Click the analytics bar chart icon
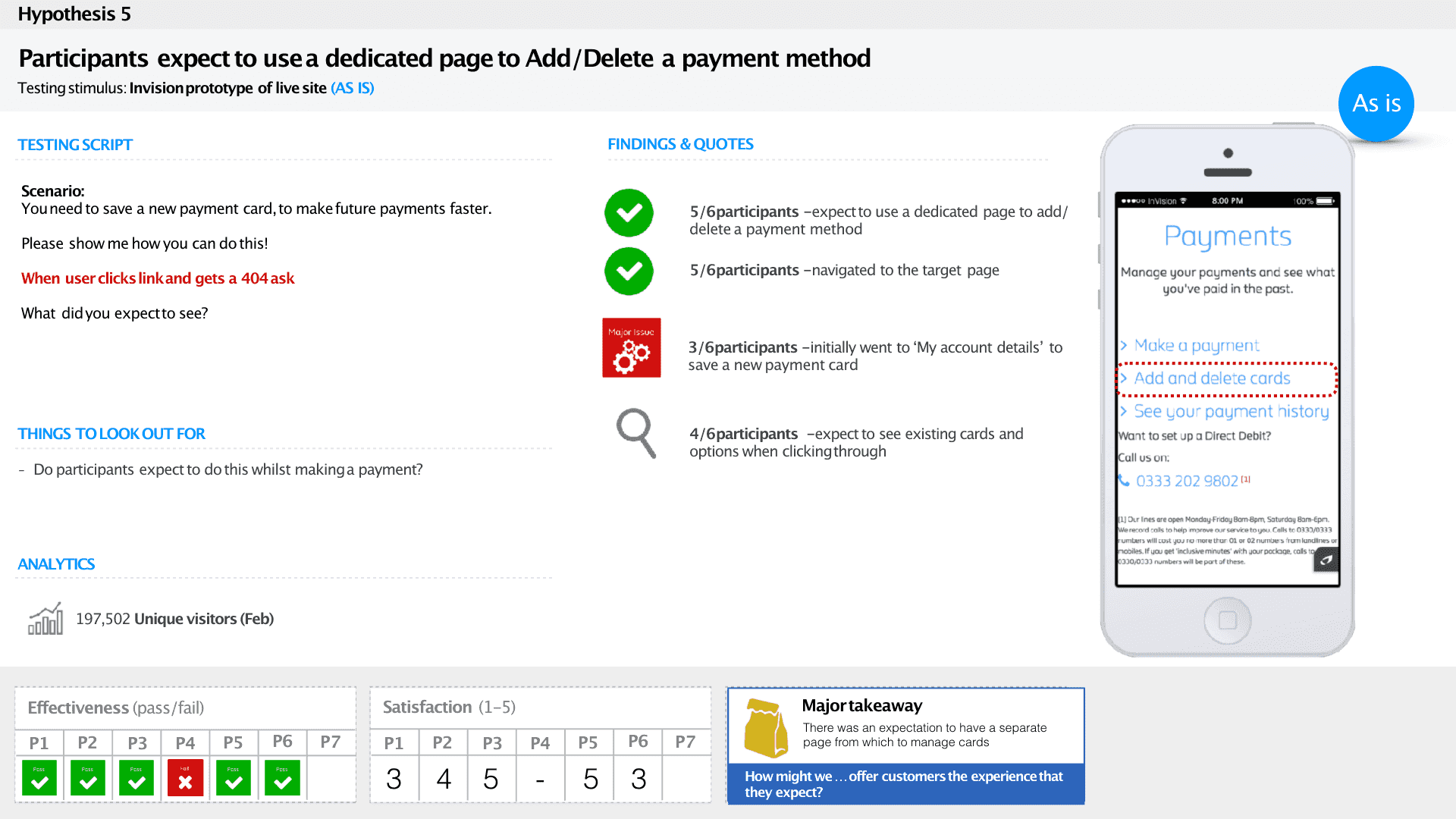This screenshot has height=819, width=1456. point(45,619)
